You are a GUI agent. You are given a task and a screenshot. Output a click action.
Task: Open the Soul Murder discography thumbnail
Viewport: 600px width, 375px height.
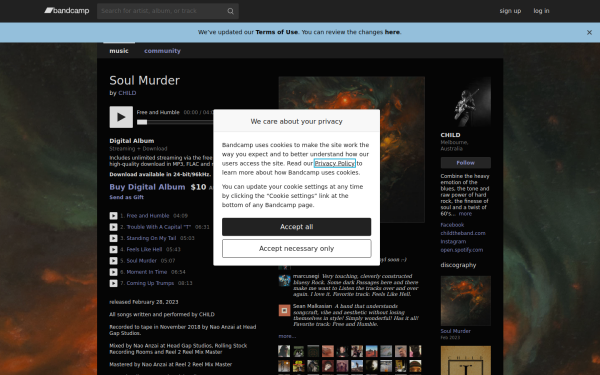[x=465, y=301]
